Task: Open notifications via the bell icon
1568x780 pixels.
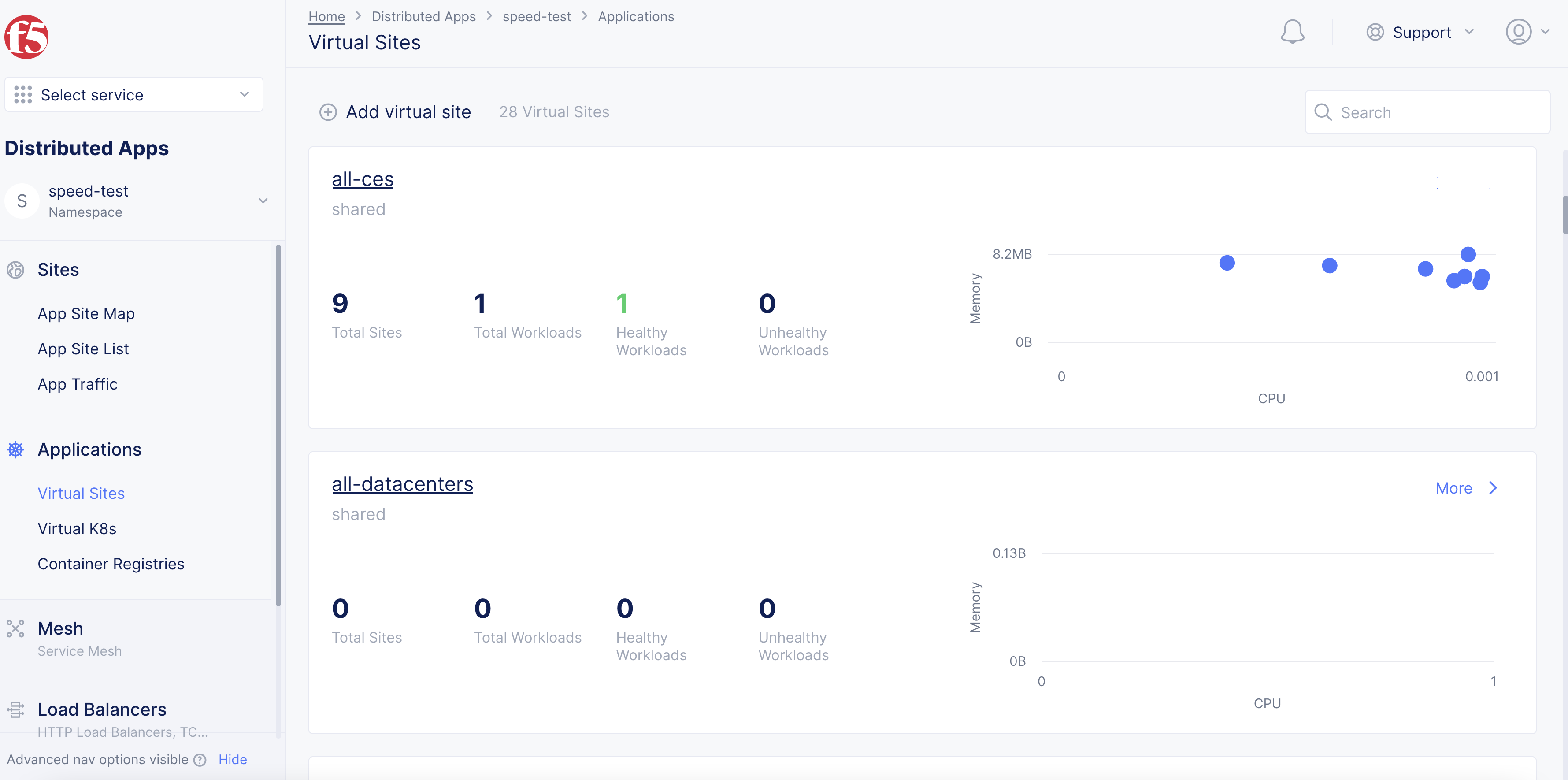Action: coord(1293,32)
